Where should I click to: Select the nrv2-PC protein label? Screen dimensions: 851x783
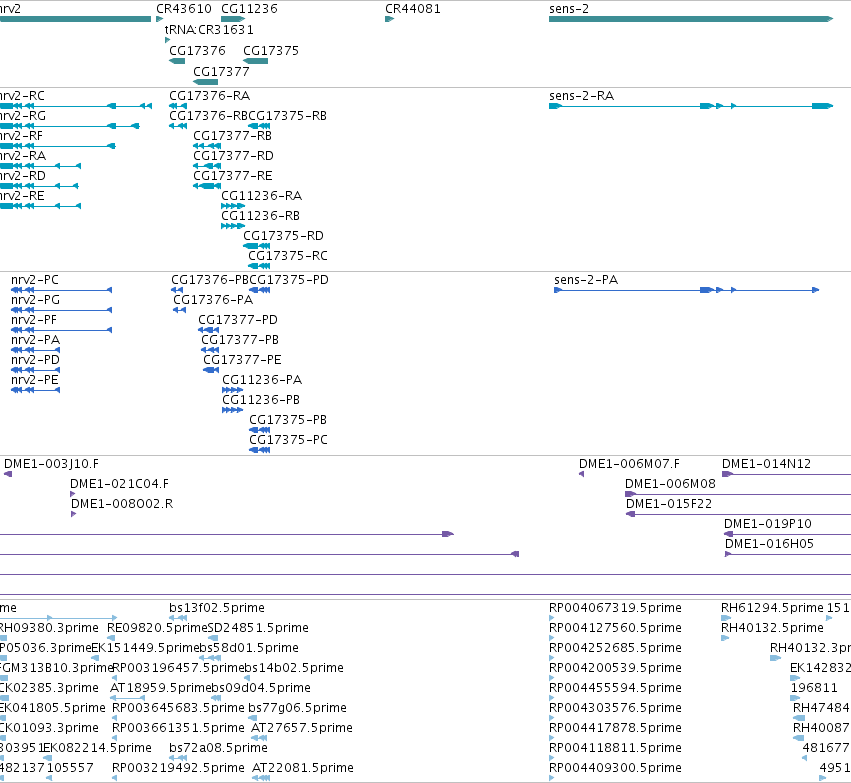pos(35,280)
